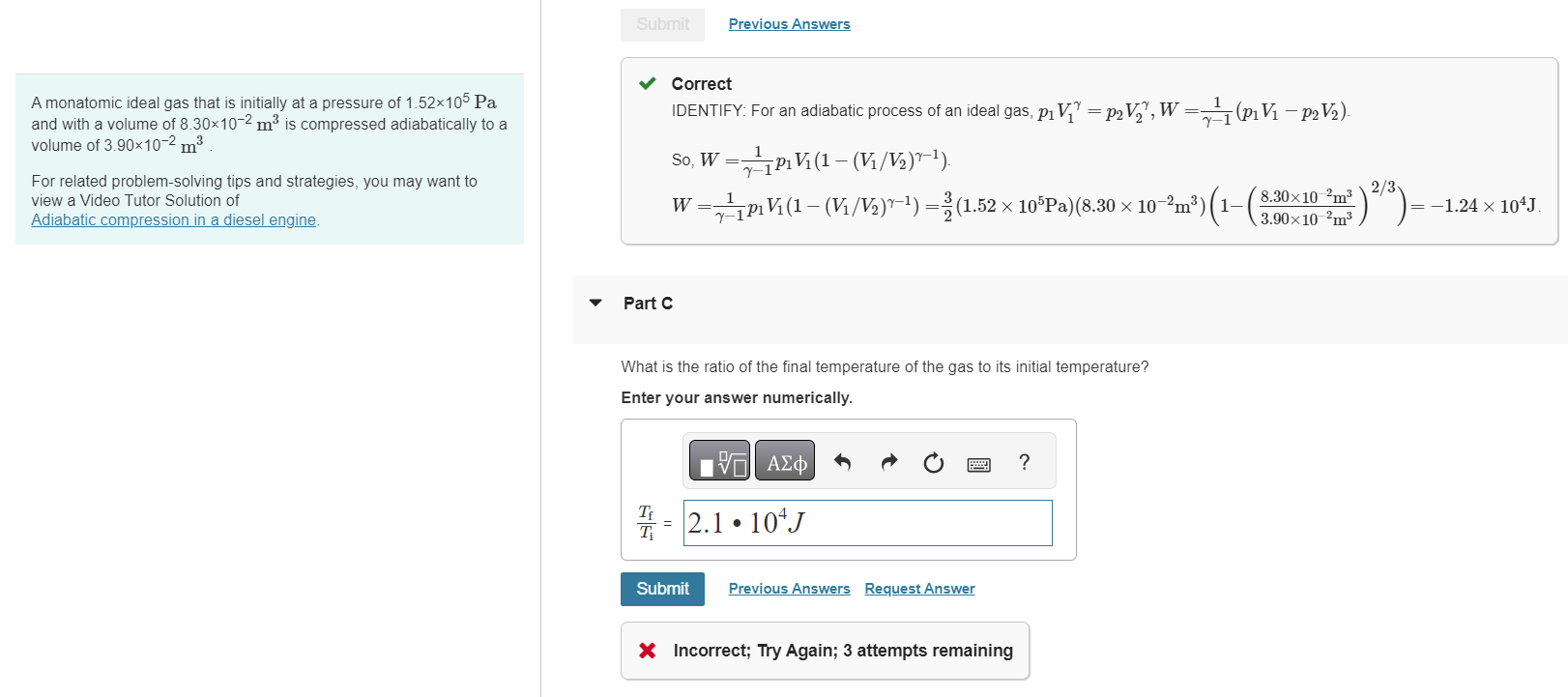
Task: Click the Correct feedback heading
Action: click(700, 83)
